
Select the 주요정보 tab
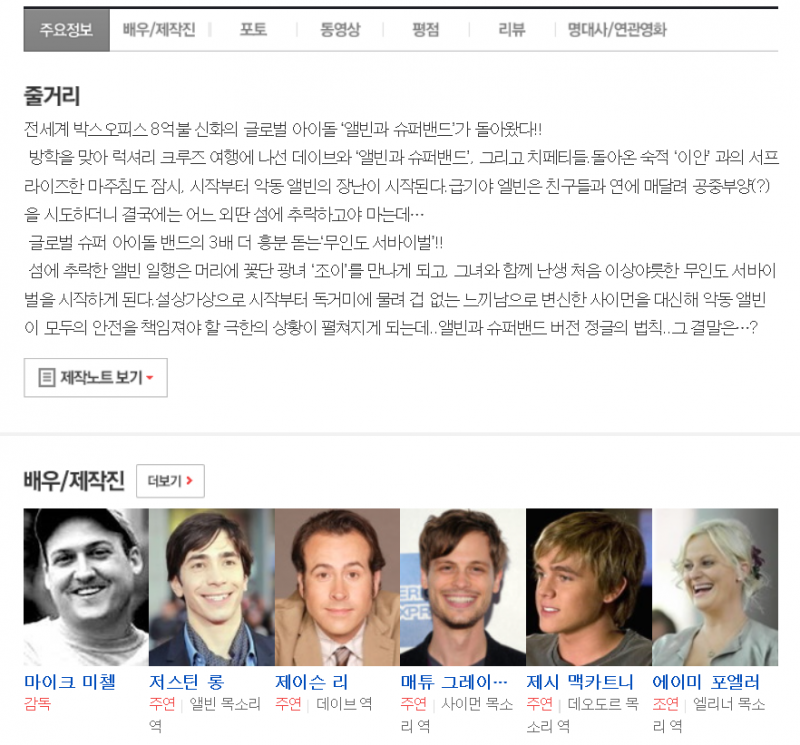pos(66,30)
